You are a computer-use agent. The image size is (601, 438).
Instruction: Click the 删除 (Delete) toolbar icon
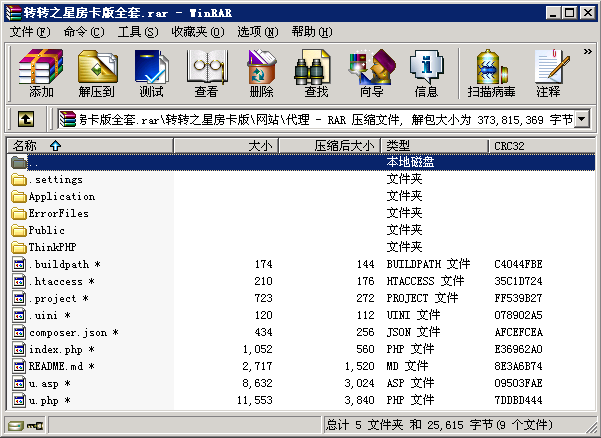pos(261,74)
